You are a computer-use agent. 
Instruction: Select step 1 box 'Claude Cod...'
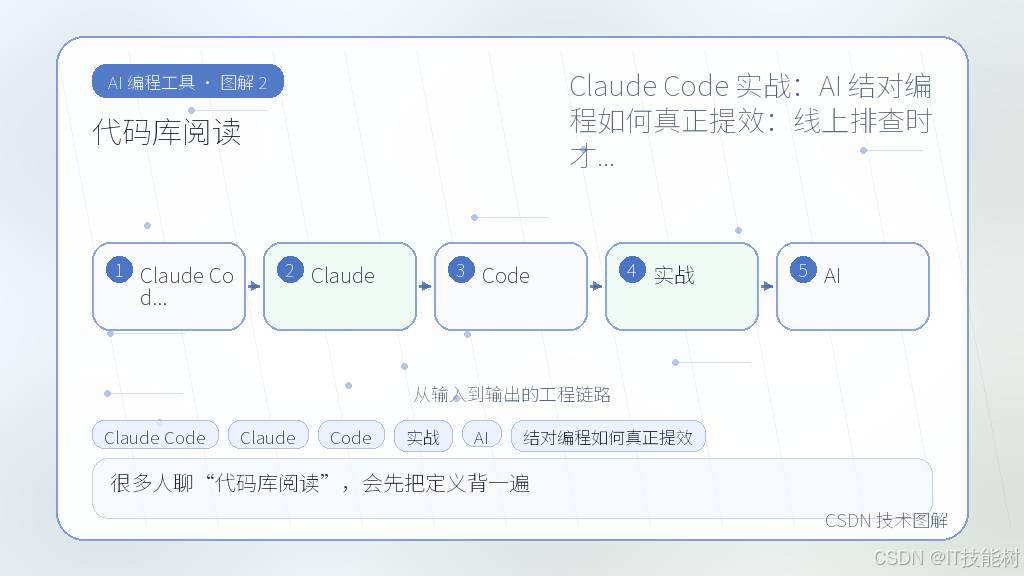[169, 287]
